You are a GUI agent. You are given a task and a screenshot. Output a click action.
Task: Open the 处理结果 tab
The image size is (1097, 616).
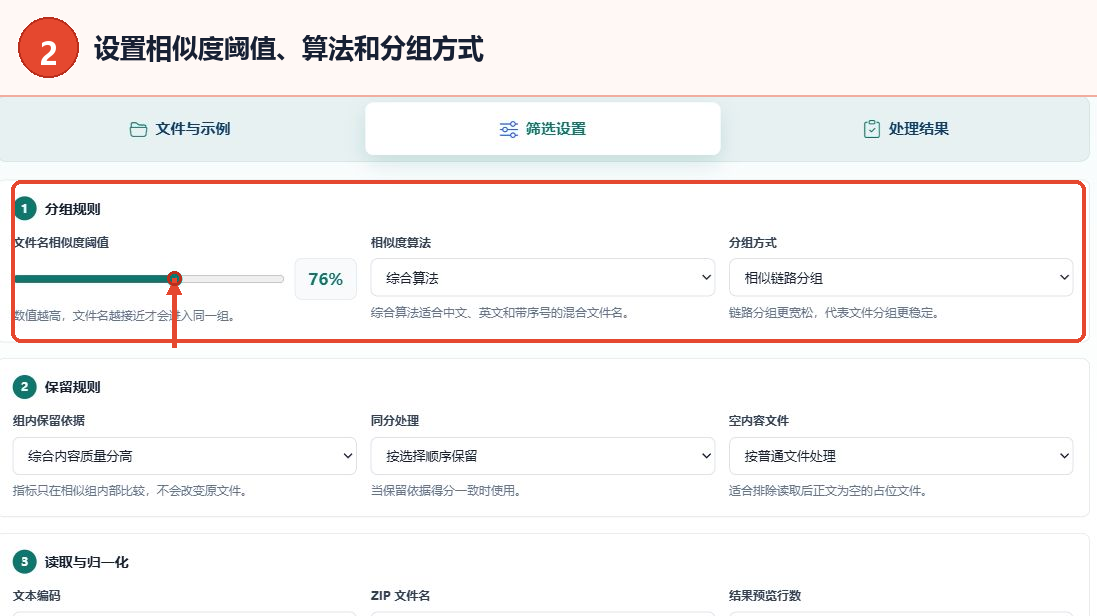905,129
